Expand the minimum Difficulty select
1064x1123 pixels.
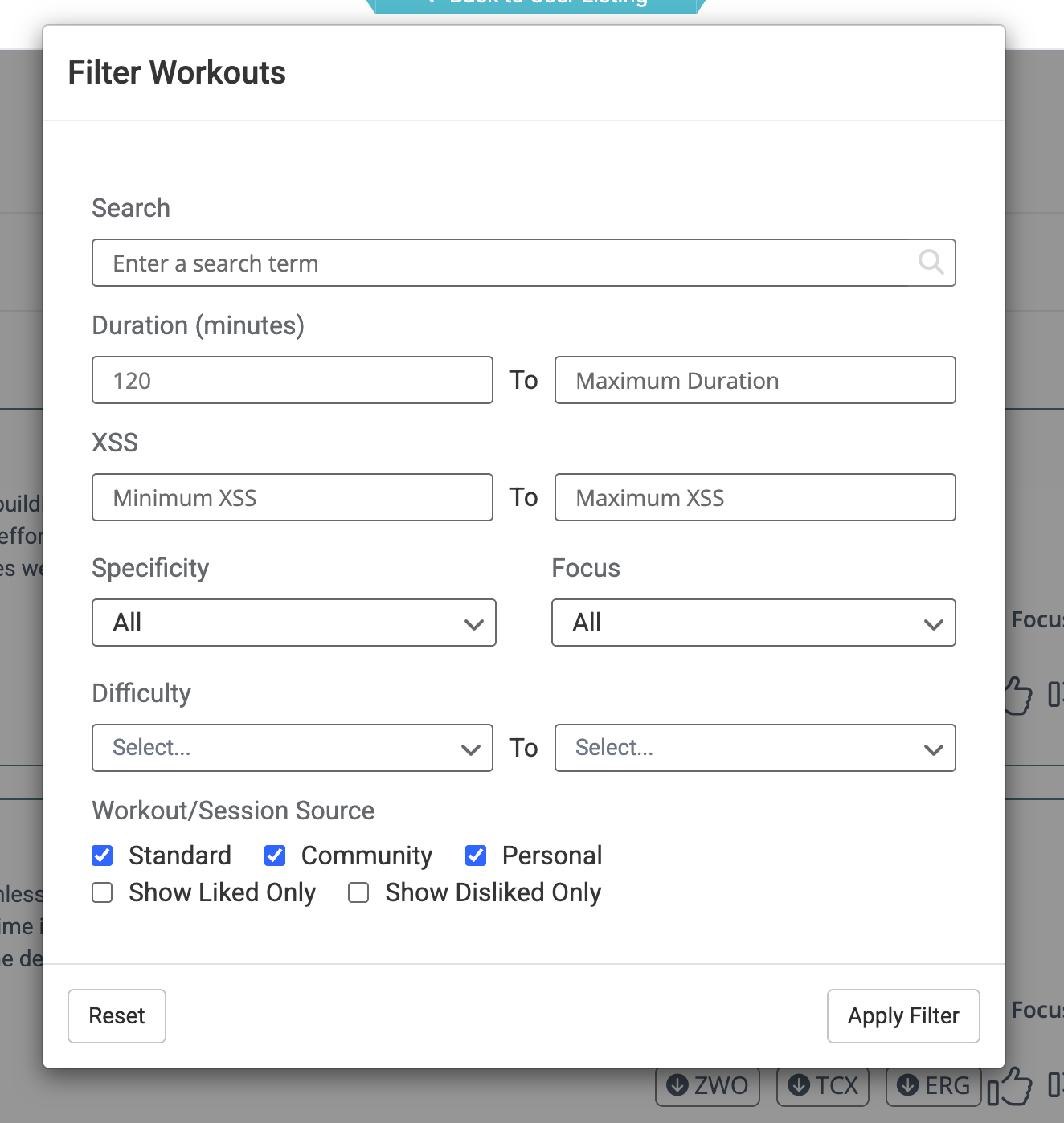[x=292, y=748]
